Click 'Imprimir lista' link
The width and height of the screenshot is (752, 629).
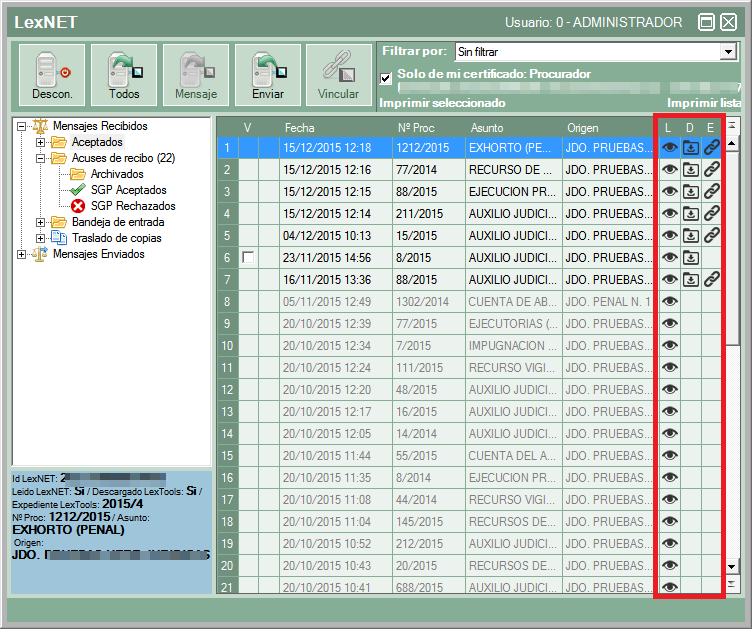point(703,103)
